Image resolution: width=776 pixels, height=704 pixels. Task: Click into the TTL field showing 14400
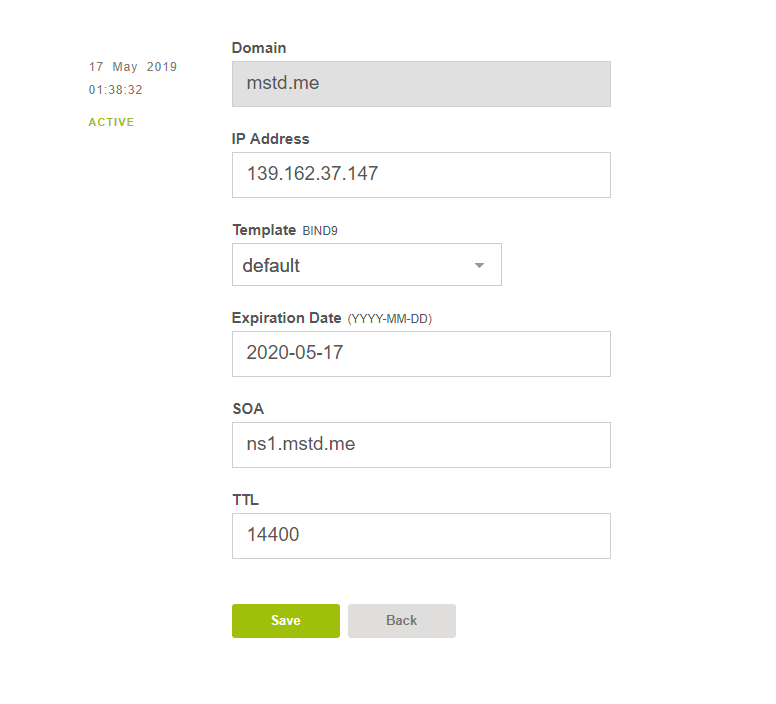(421, 536)
